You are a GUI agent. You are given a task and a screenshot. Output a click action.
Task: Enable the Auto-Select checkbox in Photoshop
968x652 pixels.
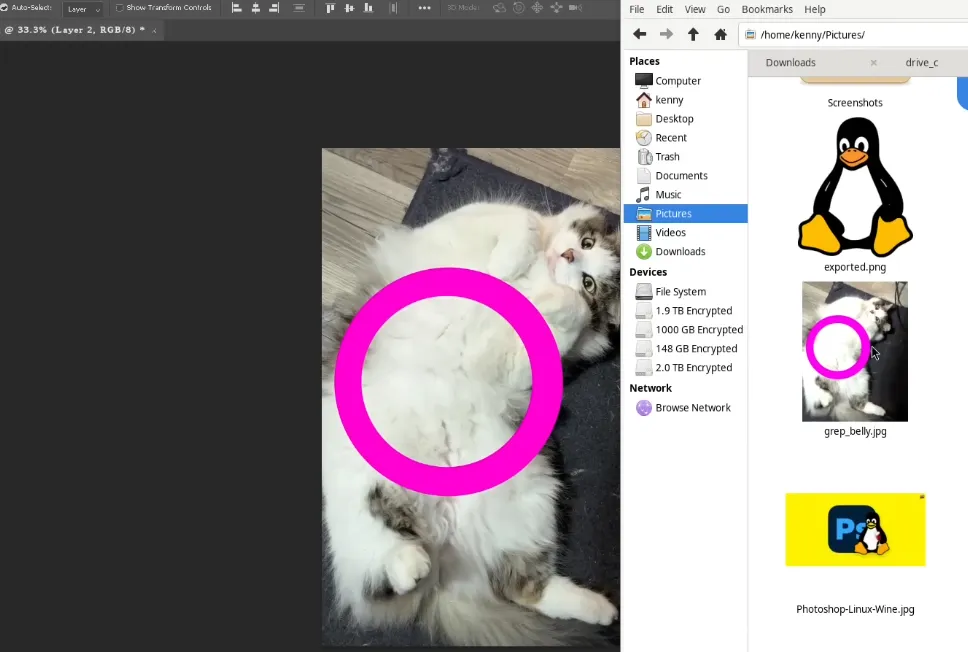point(4,8)
